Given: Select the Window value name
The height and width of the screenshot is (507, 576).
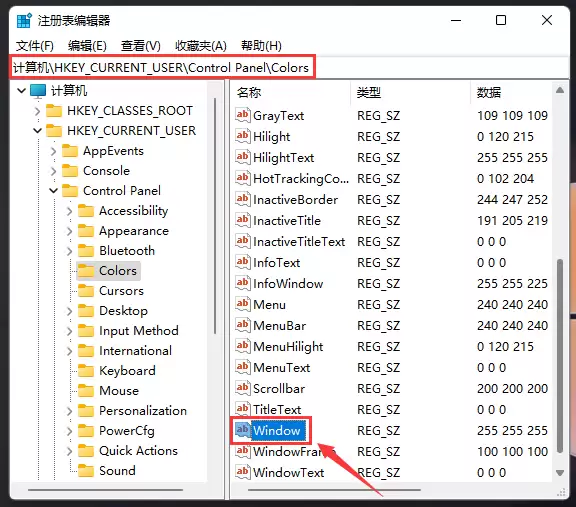Looking at the screenshot, I should [277, 430].
